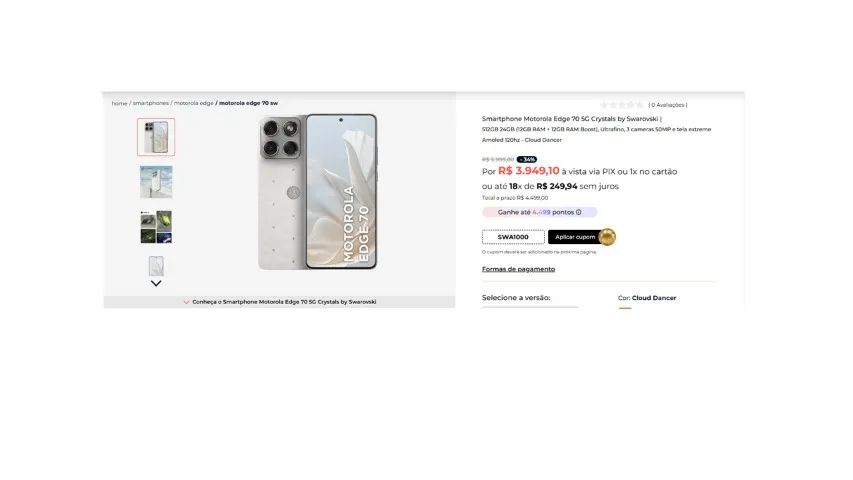Select the second lifestyle photo thumbnail
This screenshot has height=480, width=853.
pyautogui.click(x=156, y=182)
